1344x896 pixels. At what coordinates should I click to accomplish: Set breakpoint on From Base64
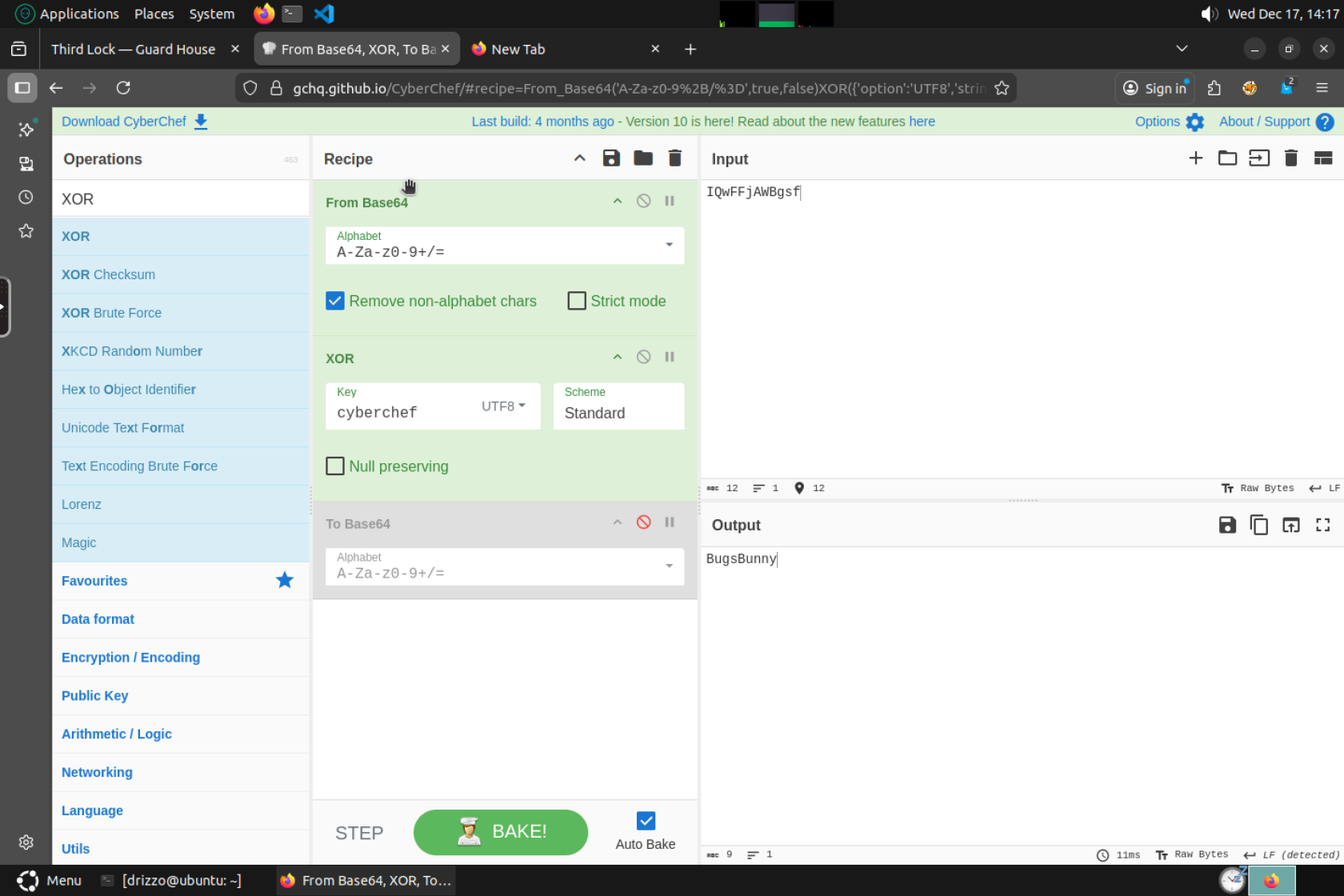(670, 201)
